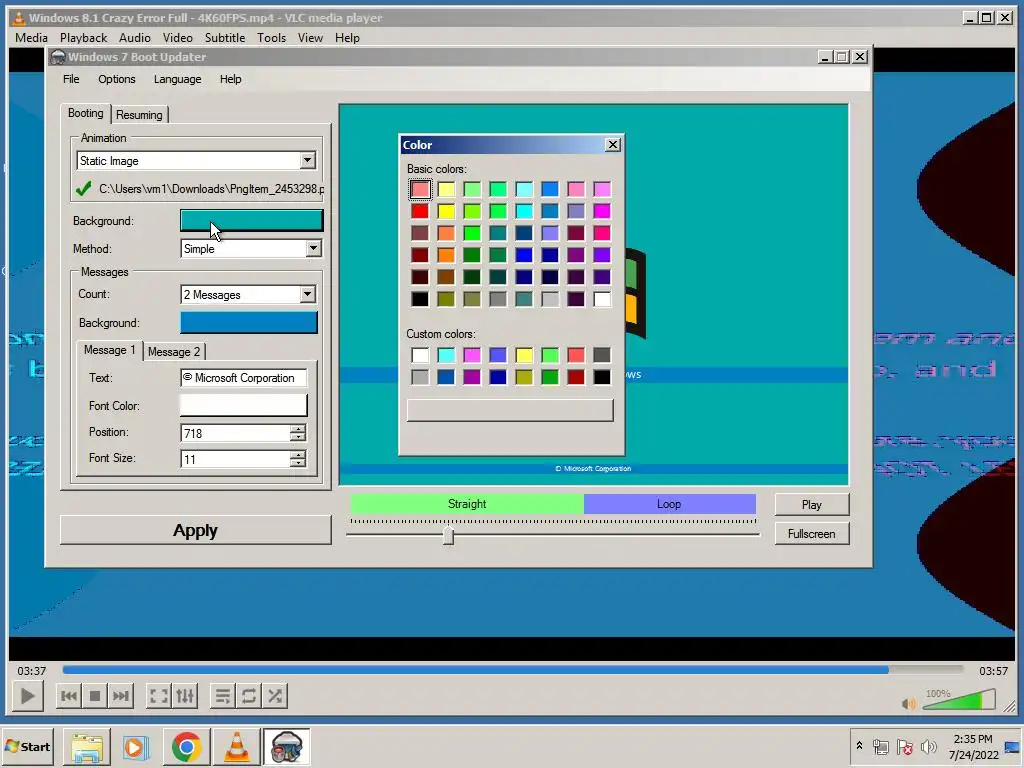Screen dimensions: 1024x768
Task: Click system tray volume icon
Action: click(928, 746)
